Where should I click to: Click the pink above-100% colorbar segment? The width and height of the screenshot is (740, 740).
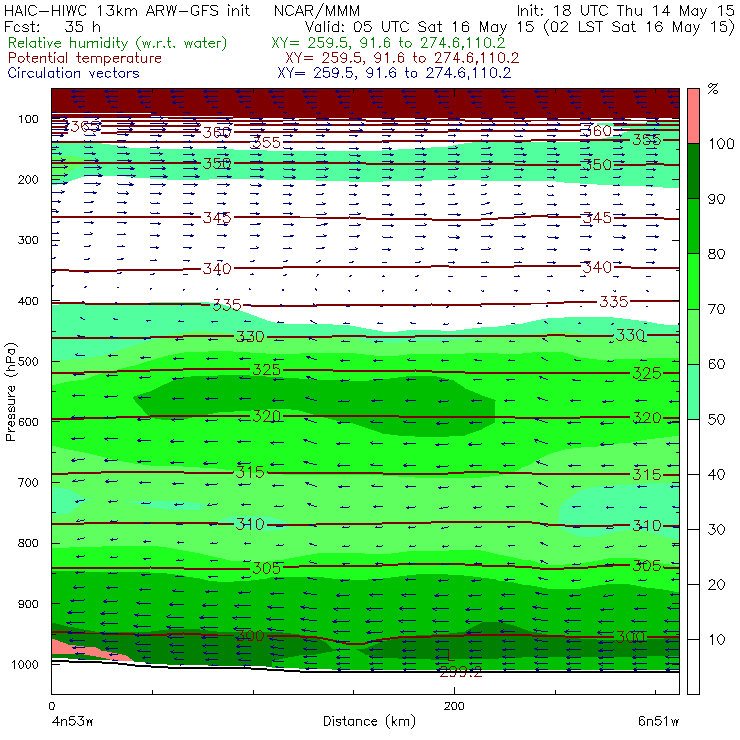click(693, 116)
